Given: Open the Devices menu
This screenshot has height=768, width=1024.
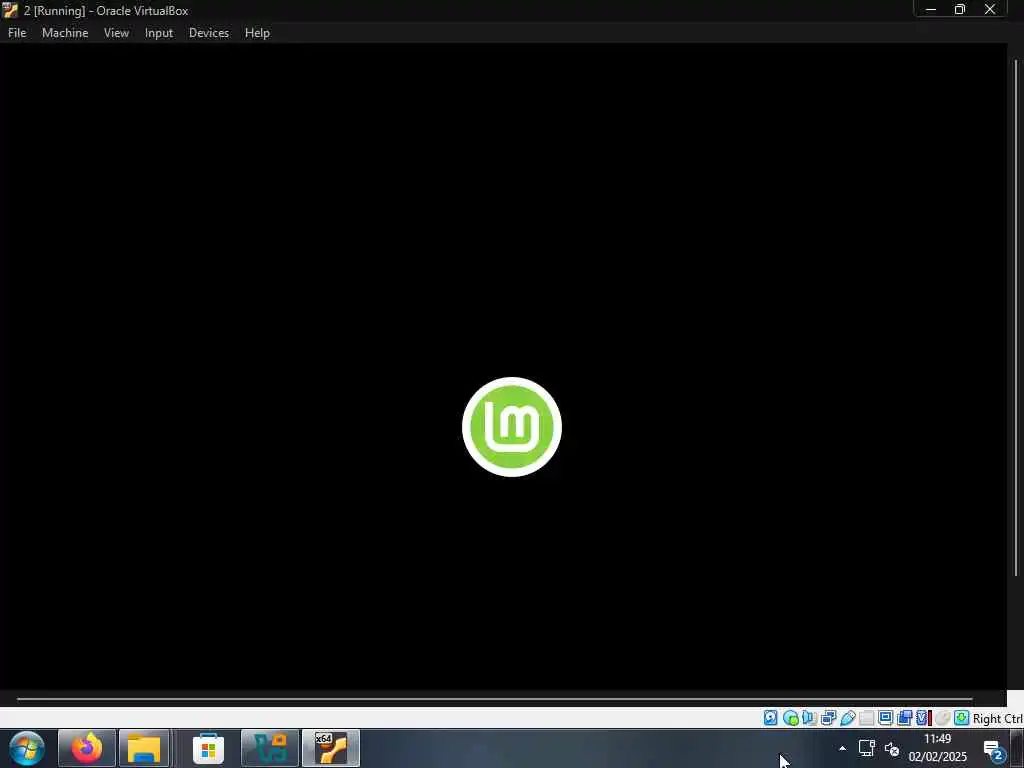Looking at the screenshot, I should 209,33.
